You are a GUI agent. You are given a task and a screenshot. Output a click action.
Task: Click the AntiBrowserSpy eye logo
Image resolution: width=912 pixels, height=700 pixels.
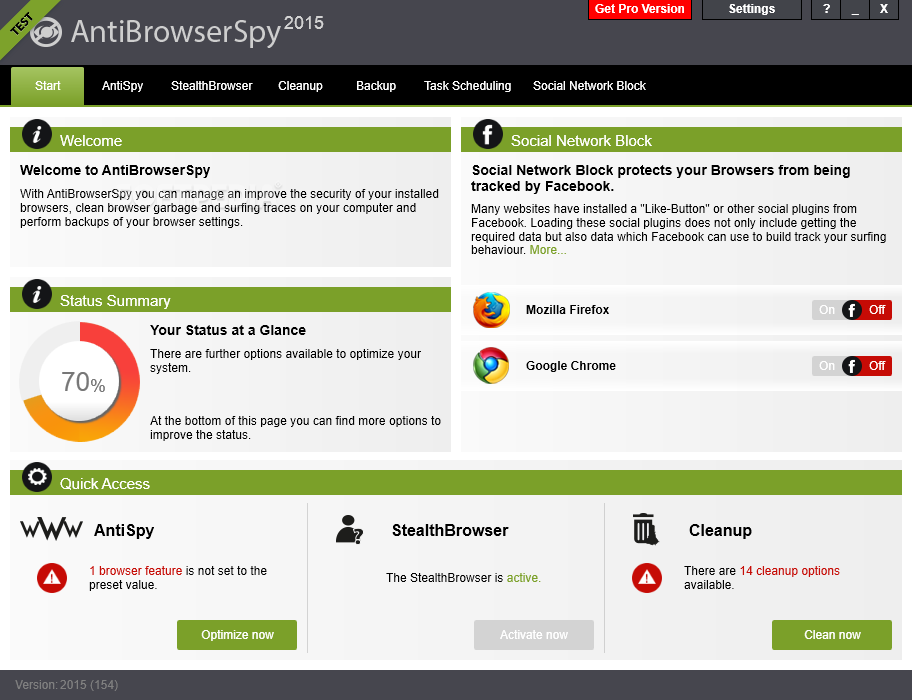(46, 32)
